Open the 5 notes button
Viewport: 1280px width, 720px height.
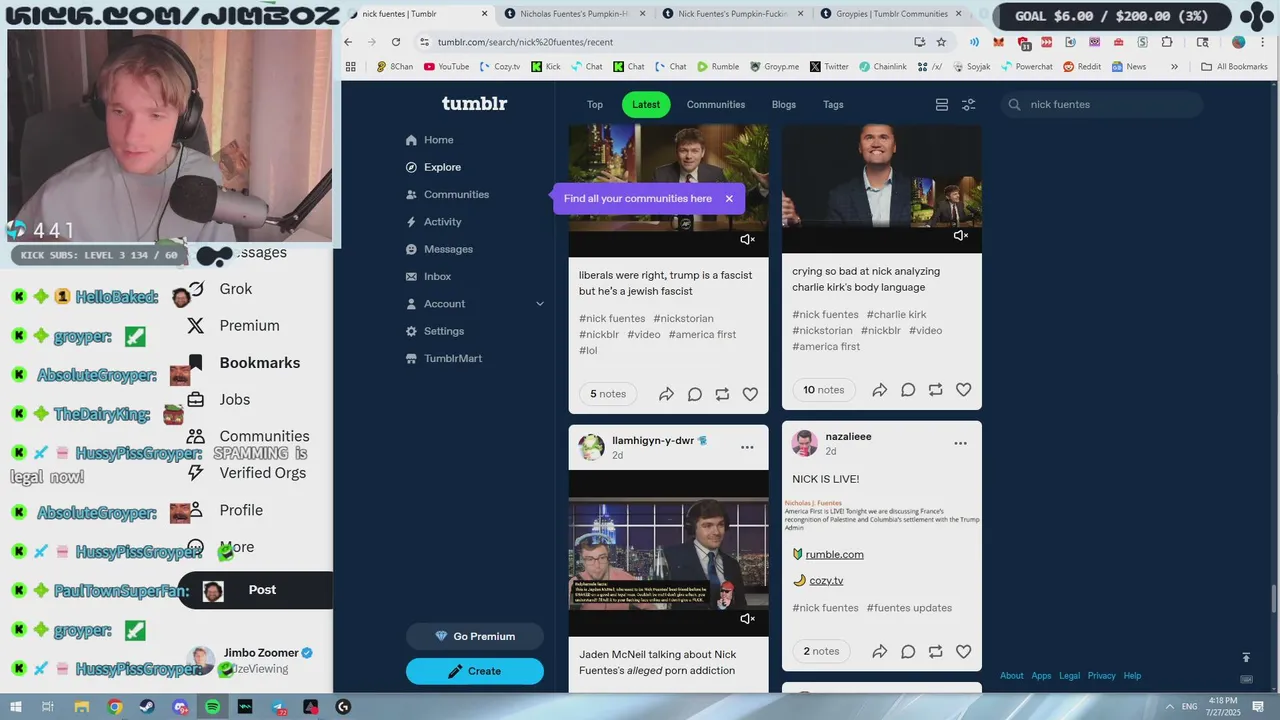[608, 394]
